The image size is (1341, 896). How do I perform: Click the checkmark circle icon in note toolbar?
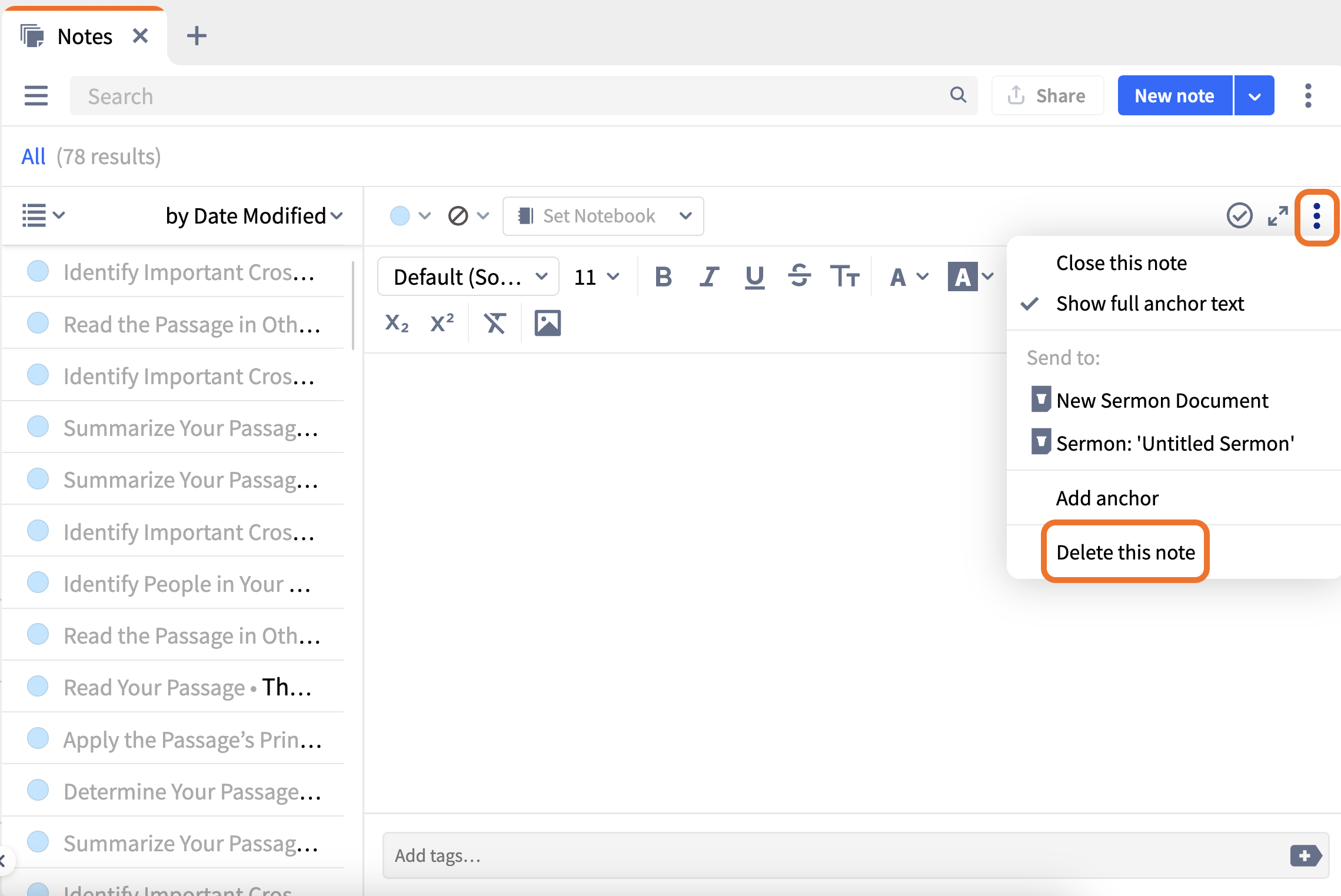pos(1239,215)
